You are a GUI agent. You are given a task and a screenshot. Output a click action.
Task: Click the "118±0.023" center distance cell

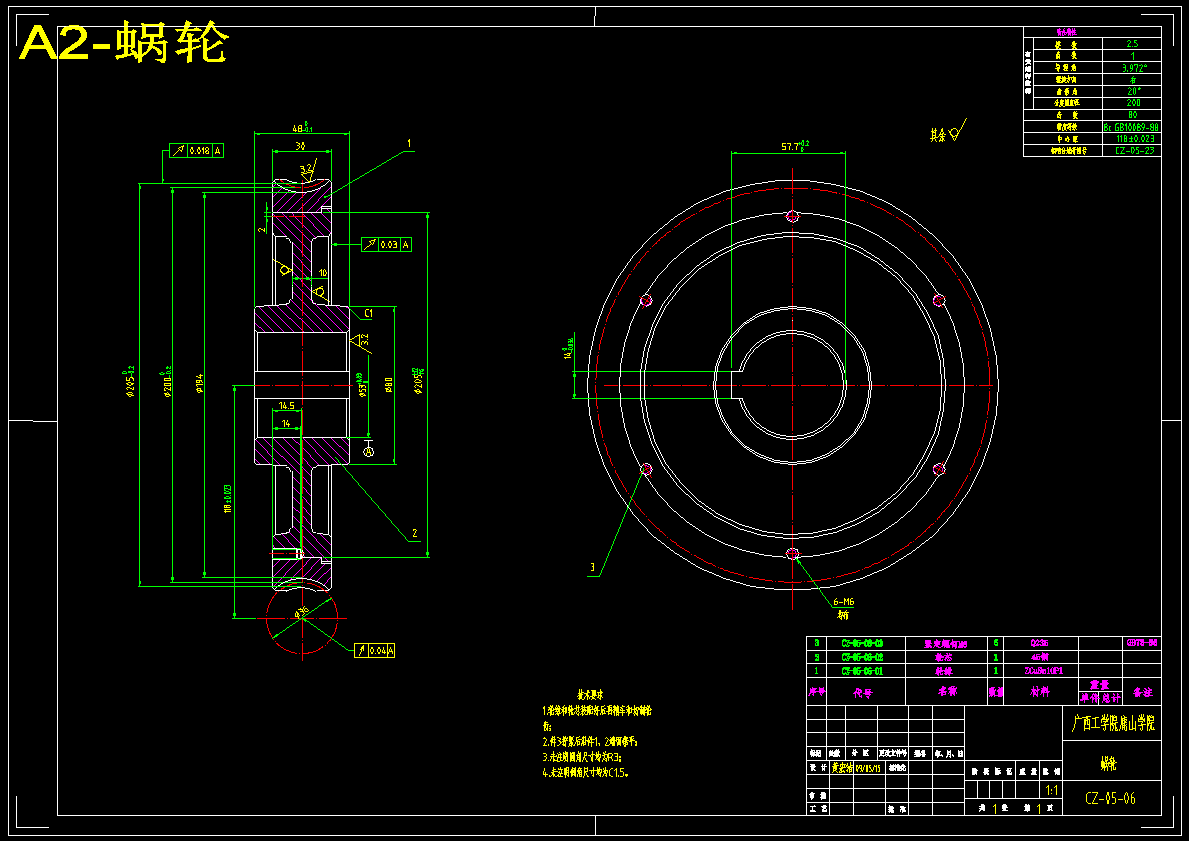(1132, 139)
